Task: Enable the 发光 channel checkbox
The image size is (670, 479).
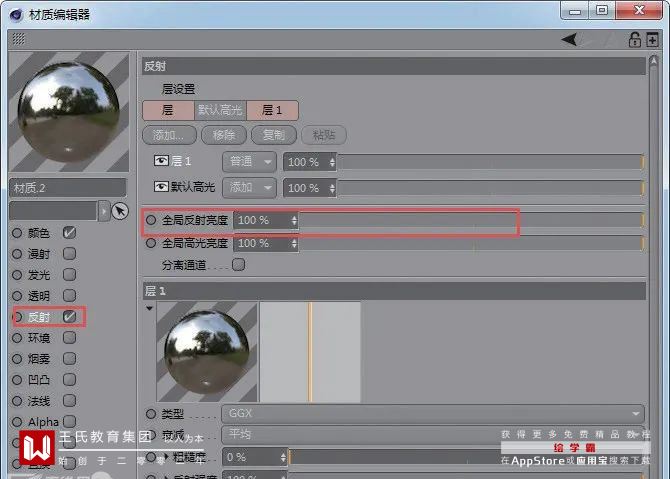Action: [x=69, y=274]
